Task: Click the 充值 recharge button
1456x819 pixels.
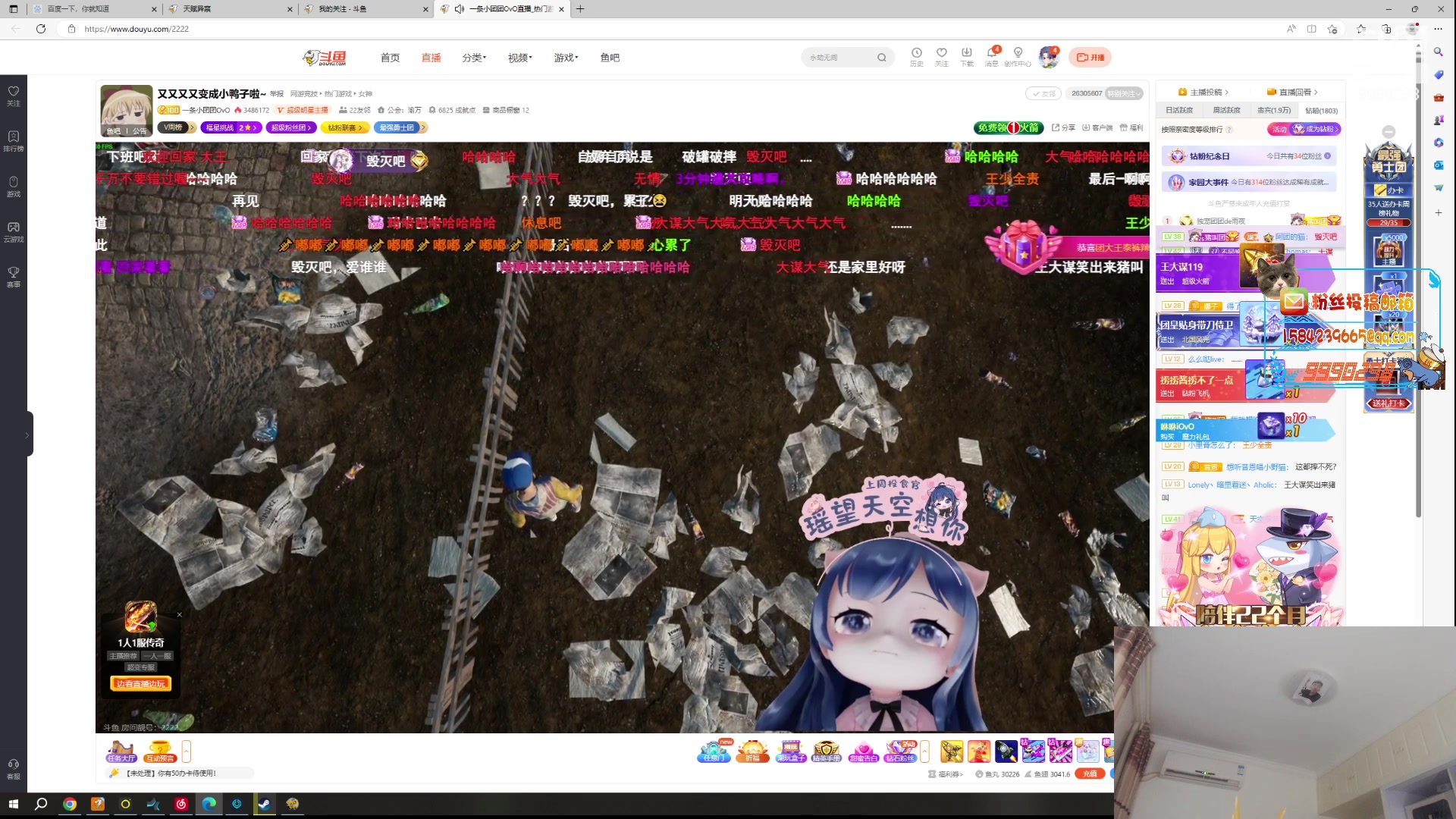Action: pyautogui.click(x=1090, y=774)
